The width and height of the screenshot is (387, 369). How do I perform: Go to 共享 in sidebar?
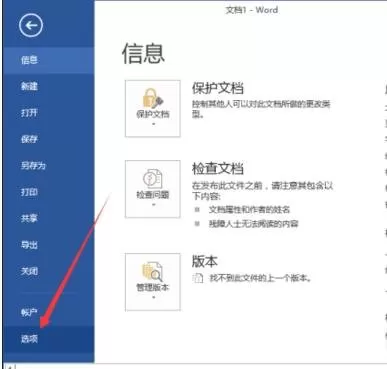(x=49, y=219)
